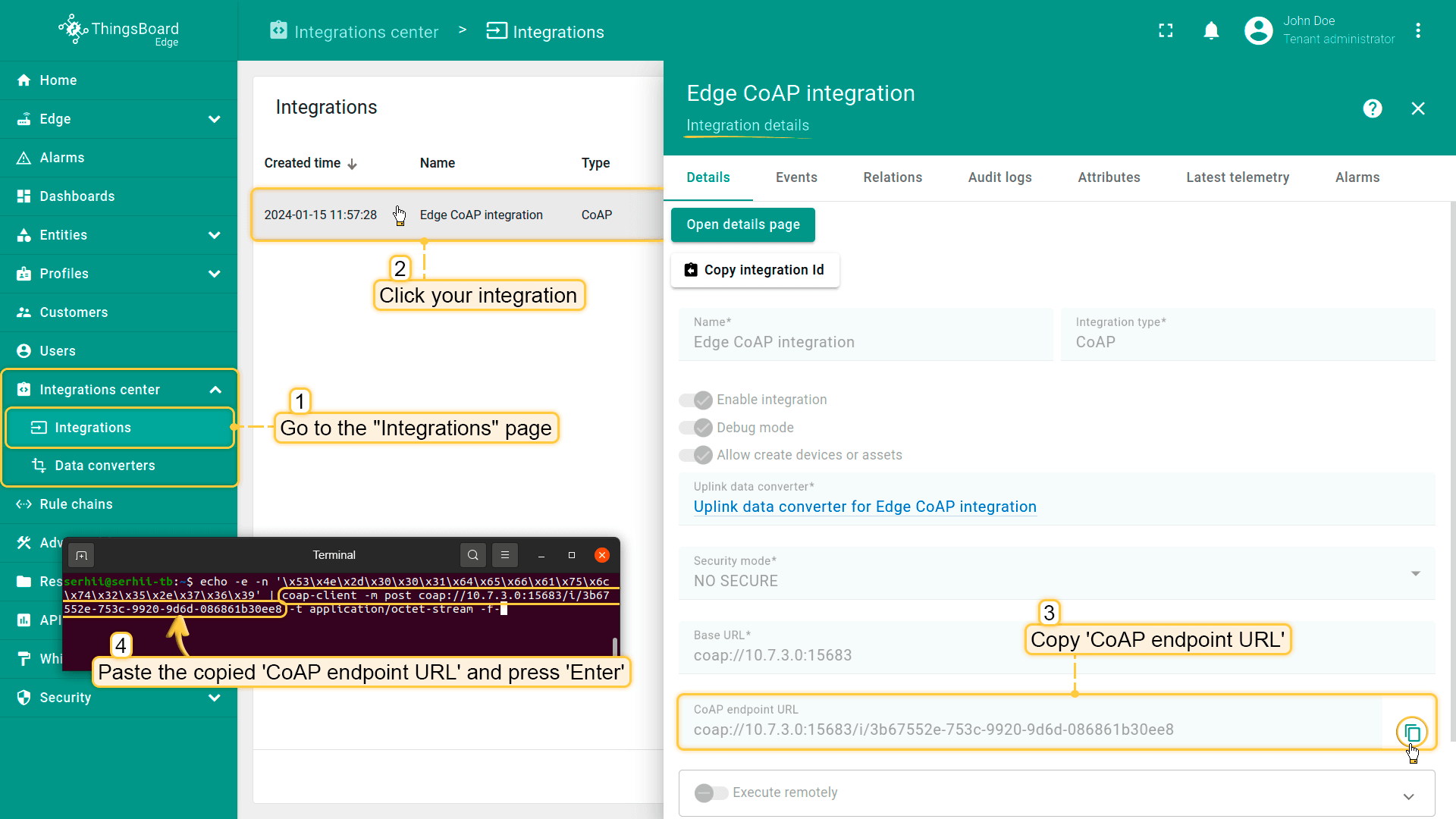Click the CoAP endpoint URL field
The width and height of the screenshot is (1456, 819).
(x=1030, y=722)
